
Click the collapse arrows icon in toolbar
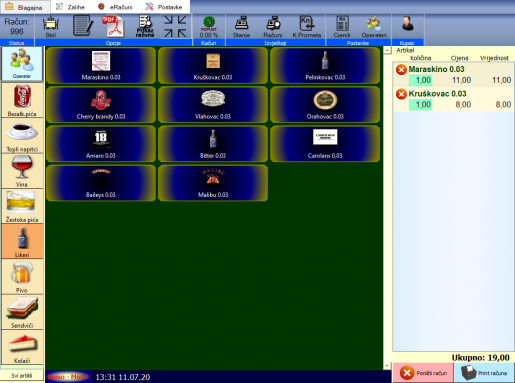(x=175, y=26)
